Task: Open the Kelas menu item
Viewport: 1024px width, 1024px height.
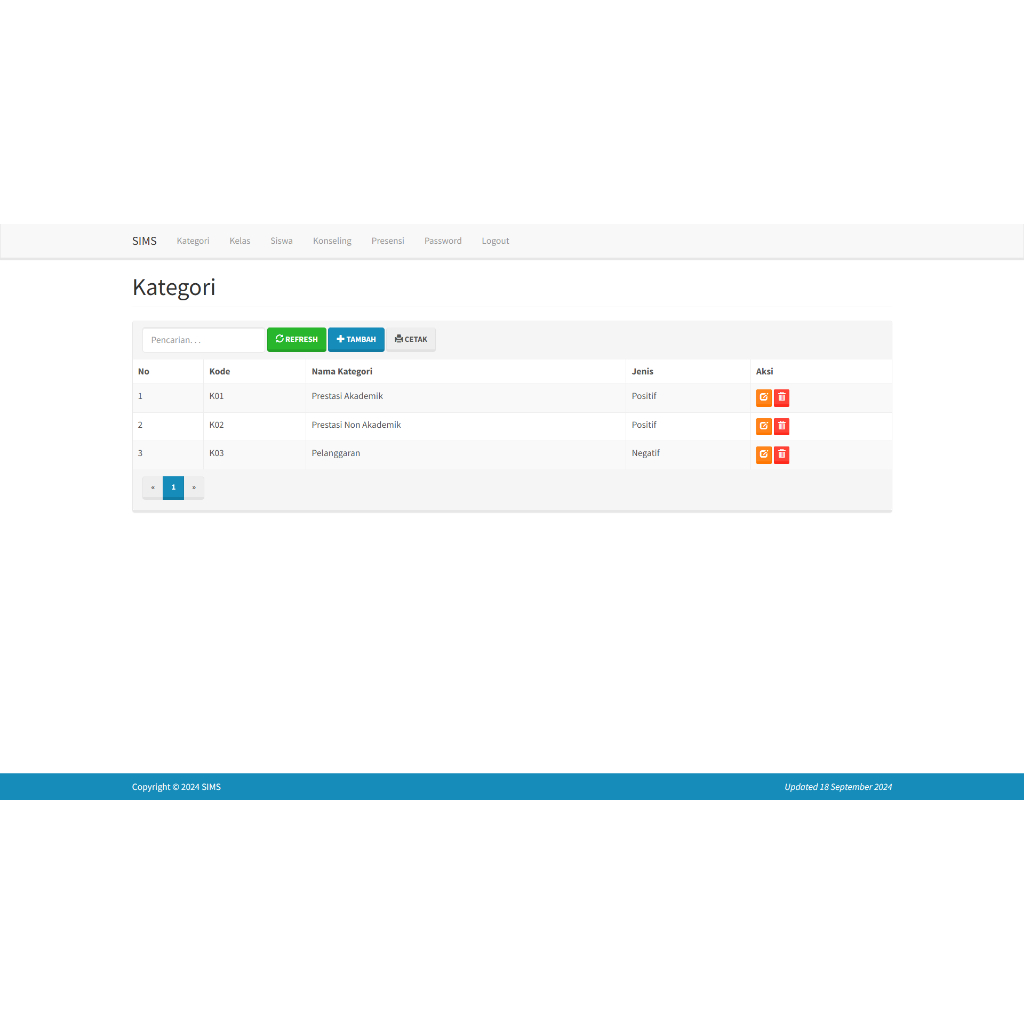Action: tap(239, 240)
